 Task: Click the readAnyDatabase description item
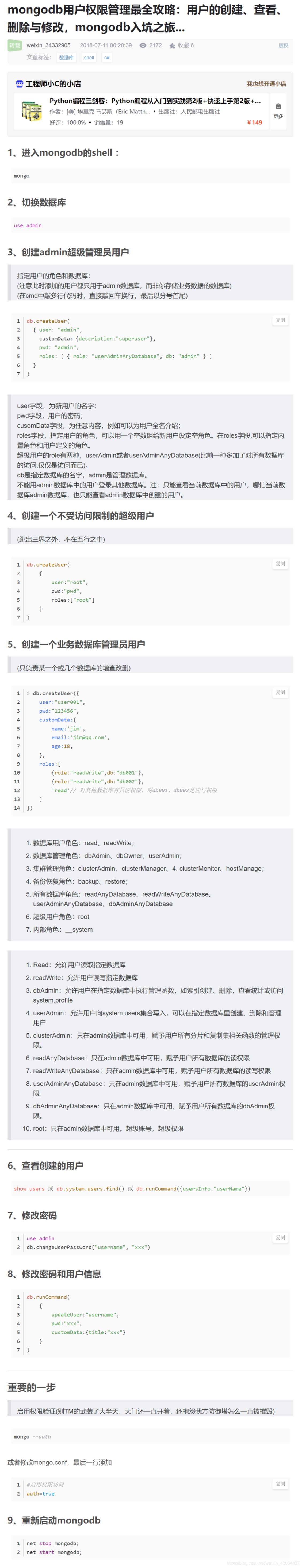tap(141, 1058)
